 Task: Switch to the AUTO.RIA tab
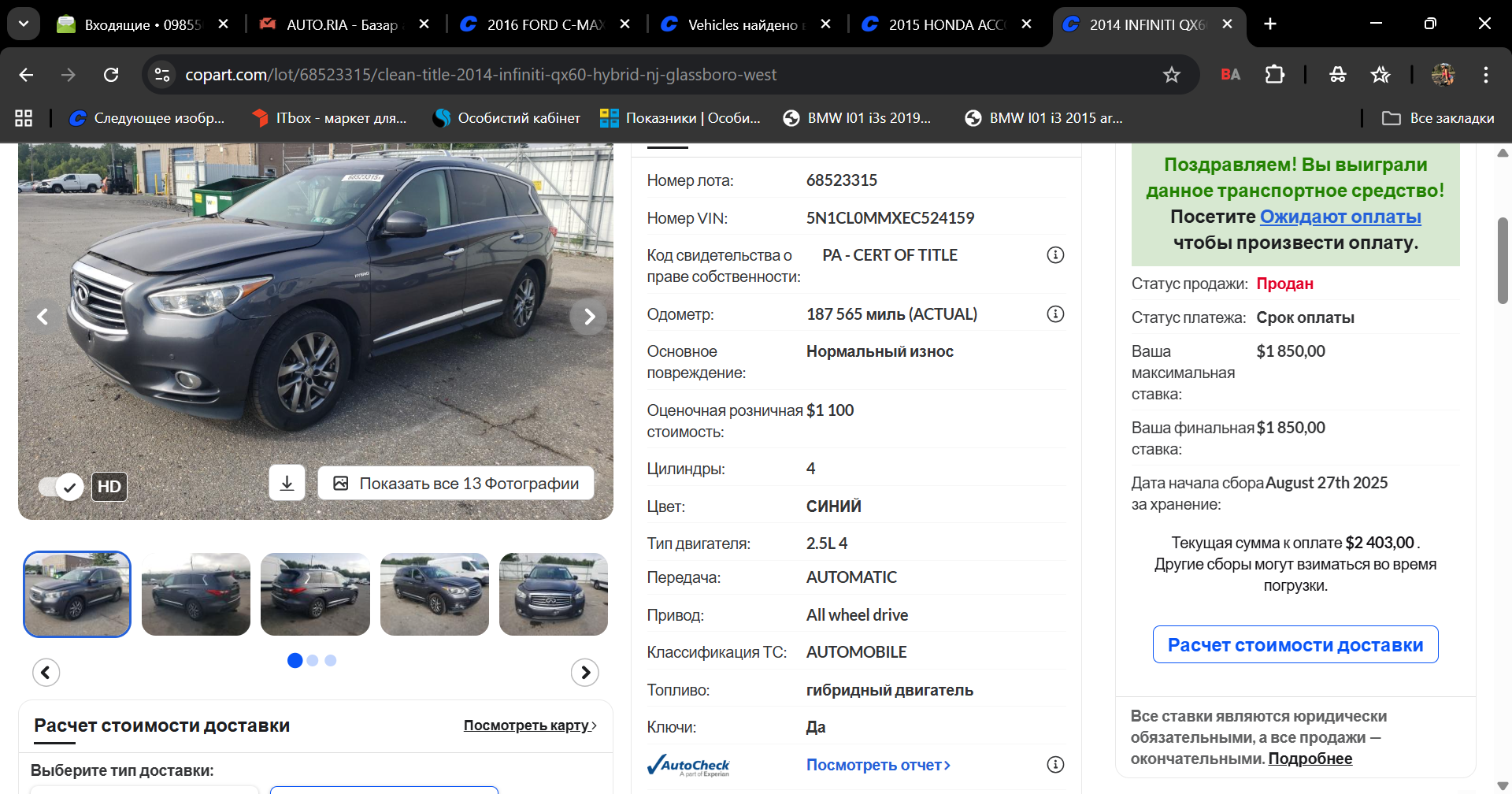[x=343, y=24]
